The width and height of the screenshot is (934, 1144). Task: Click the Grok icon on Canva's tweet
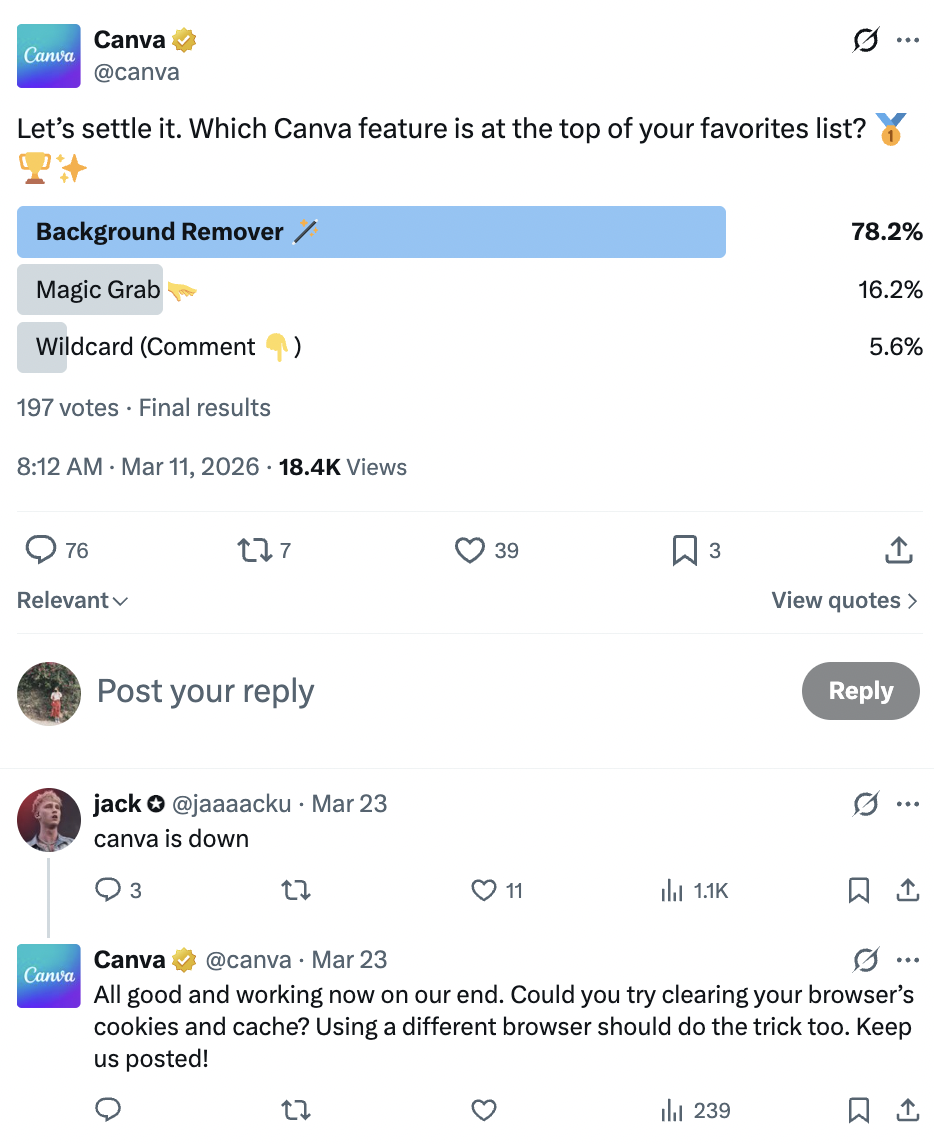coord(866,40)
